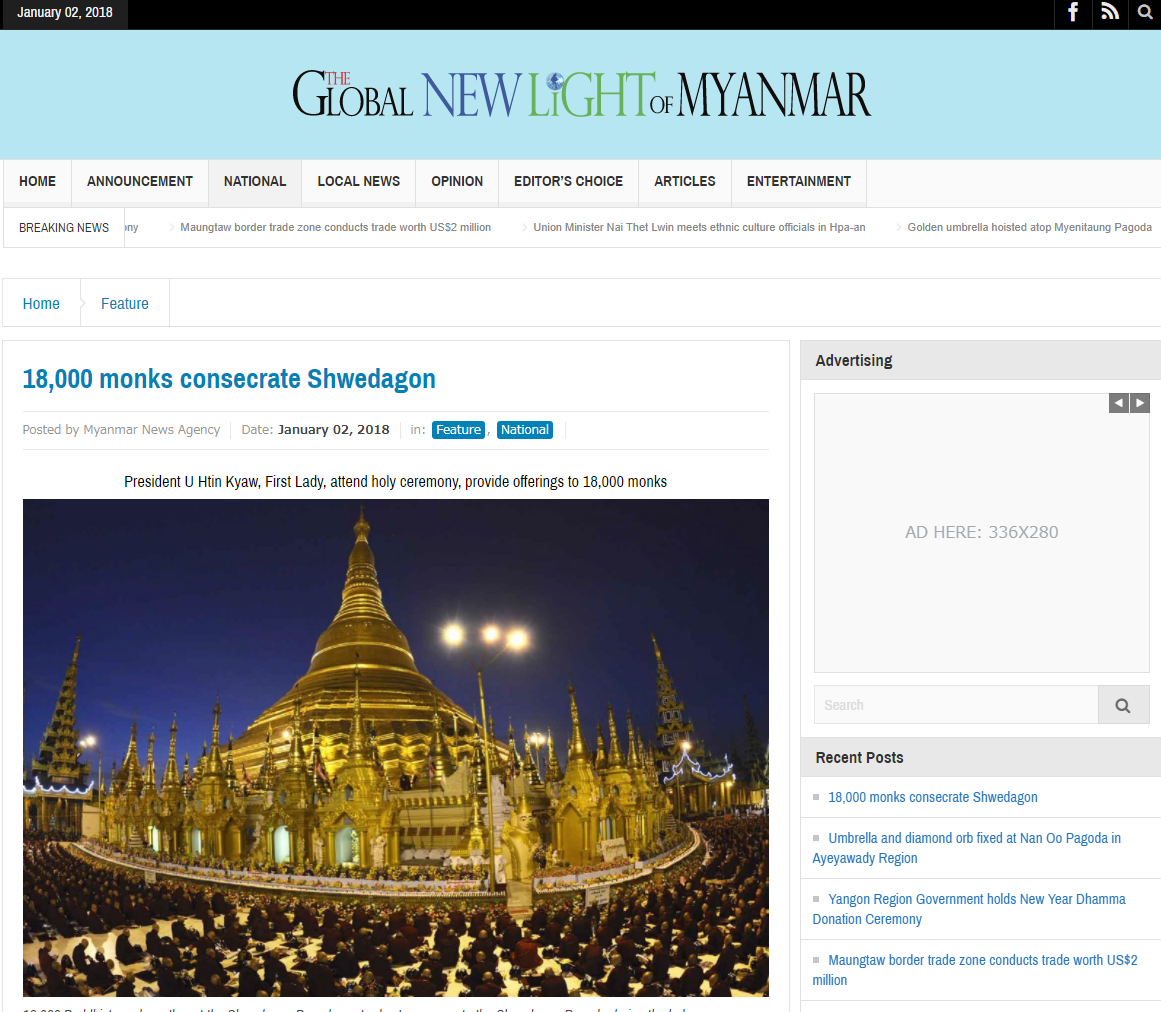The width and height of the screenshot is (1161, 1012).
Task: Open recent post about Nan Oo Pagoda
Action: 967,848
